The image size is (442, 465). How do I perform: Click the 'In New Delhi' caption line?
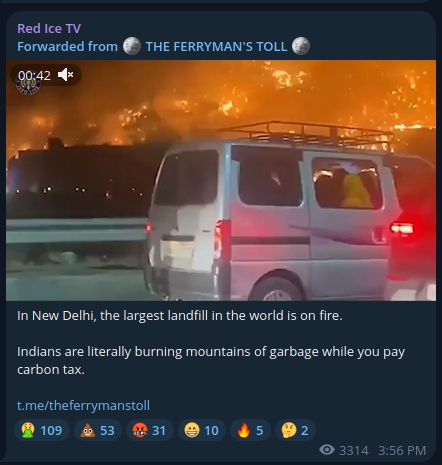(x=180, y=315)
